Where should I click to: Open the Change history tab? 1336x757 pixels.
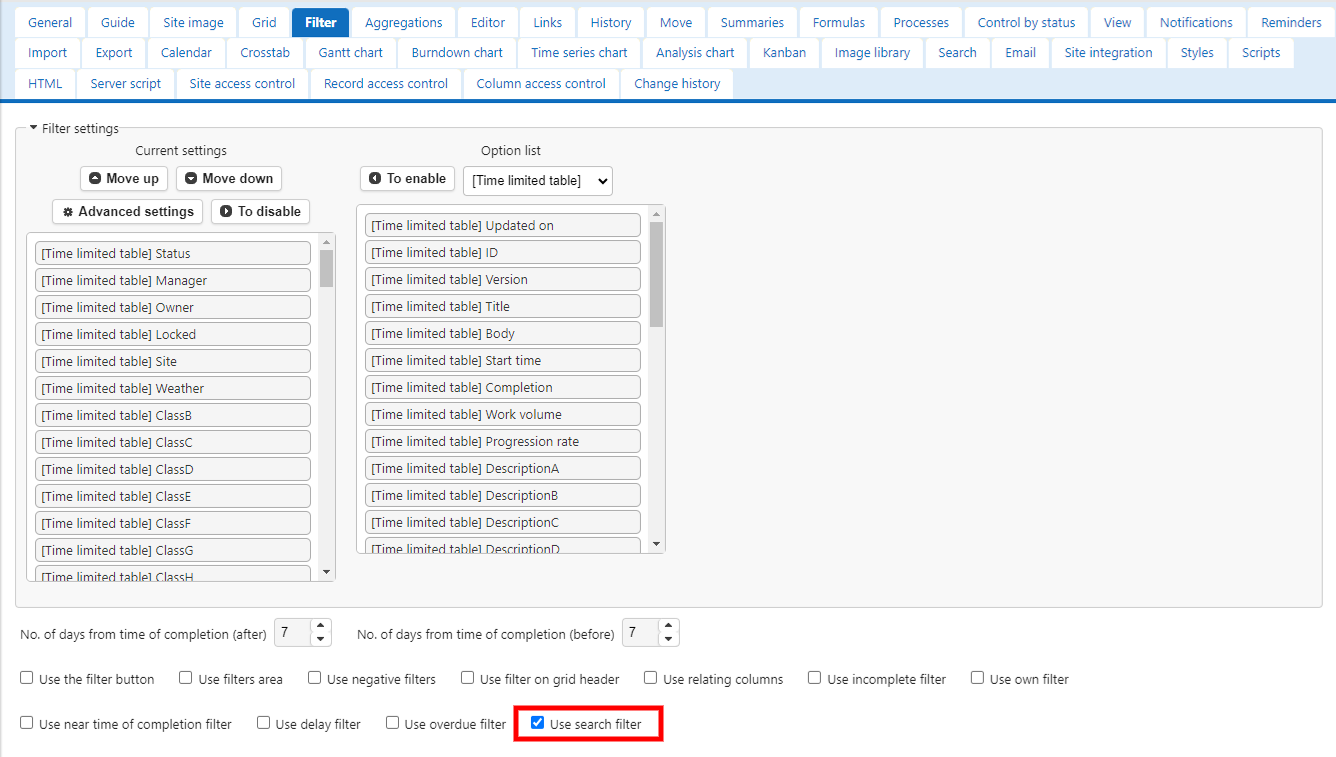pos(677,83)
